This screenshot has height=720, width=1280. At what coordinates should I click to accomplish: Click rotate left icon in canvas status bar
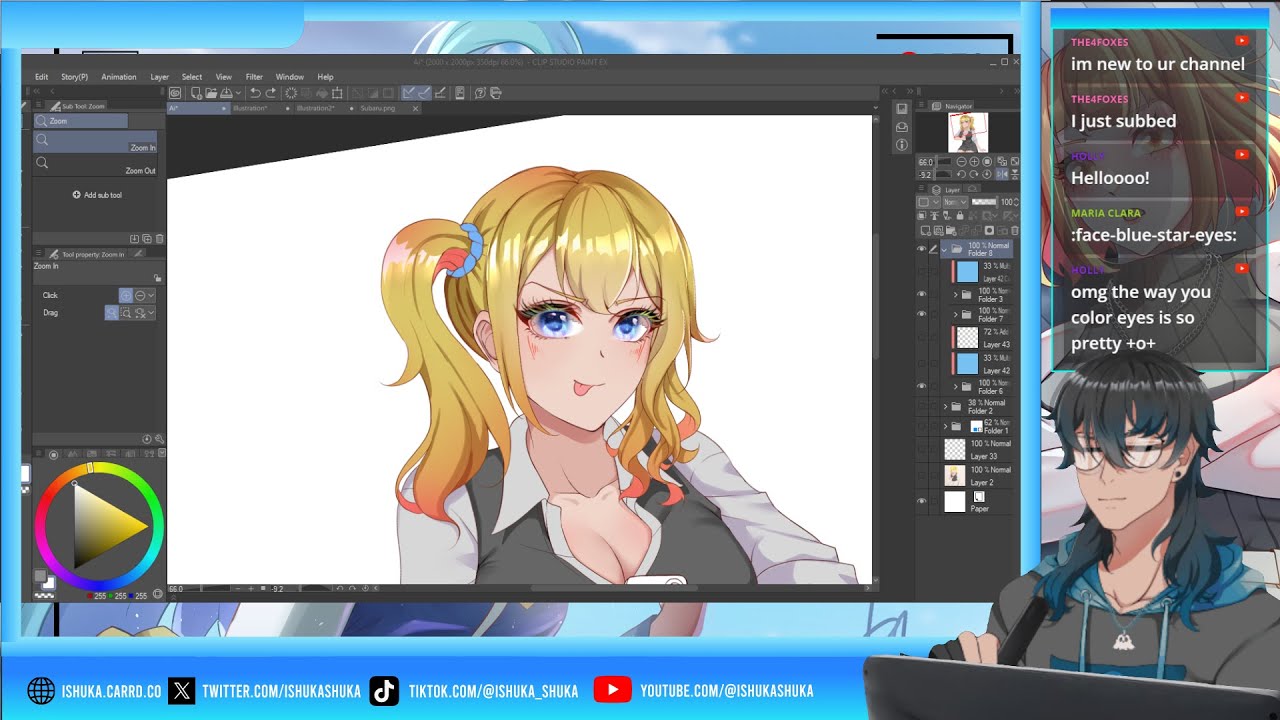pyautogui.click(x=340, y=588)
